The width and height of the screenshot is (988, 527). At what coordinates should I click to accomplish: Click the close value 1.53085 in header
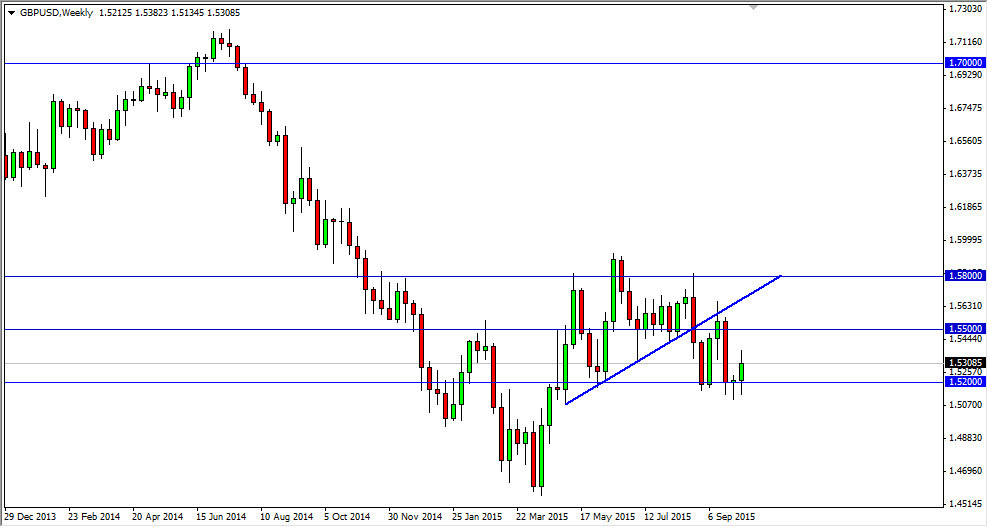[223, 13]
